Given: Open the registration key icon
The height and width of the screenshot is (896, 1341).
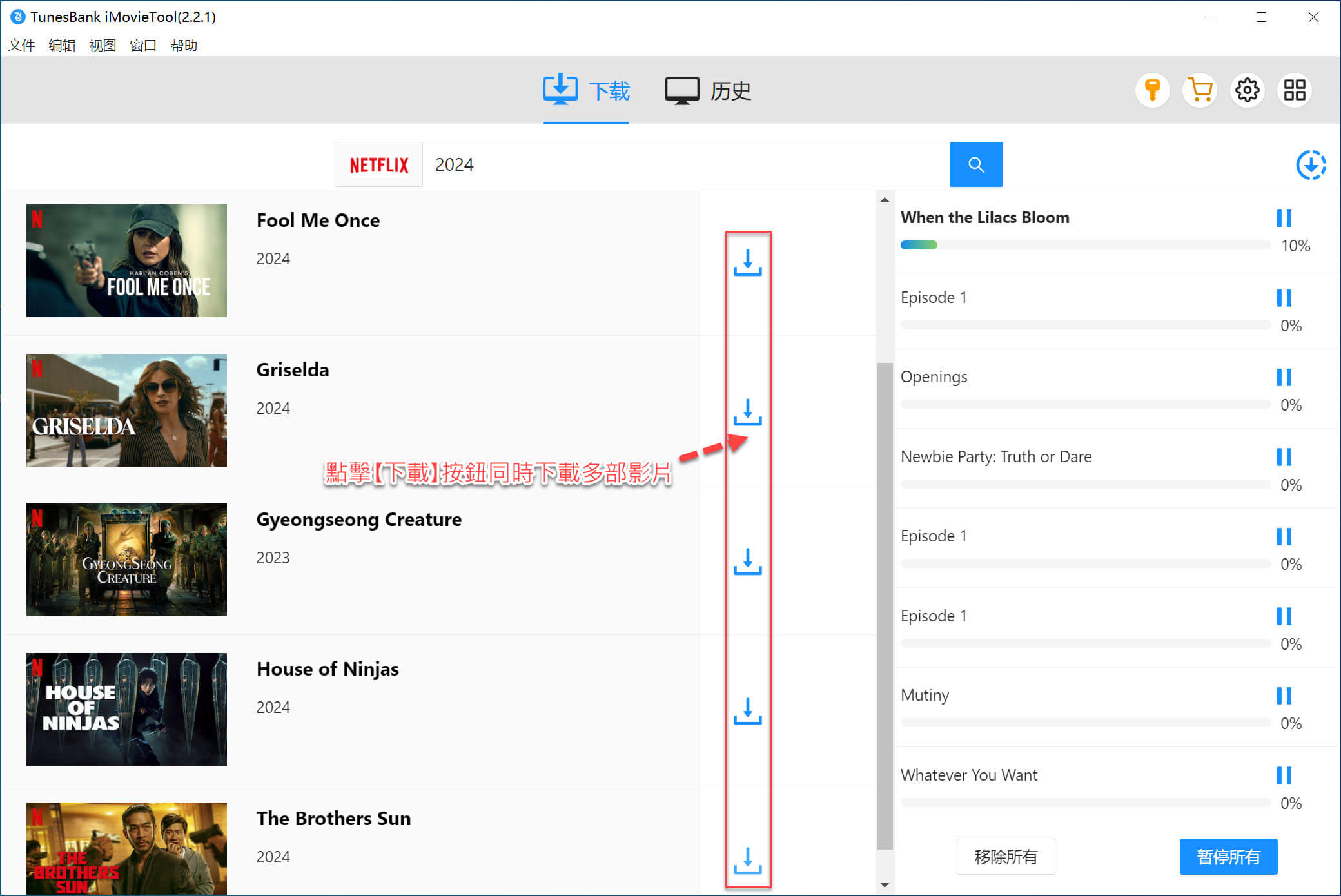Looking at the screenshot, I should coord(1152,90).
